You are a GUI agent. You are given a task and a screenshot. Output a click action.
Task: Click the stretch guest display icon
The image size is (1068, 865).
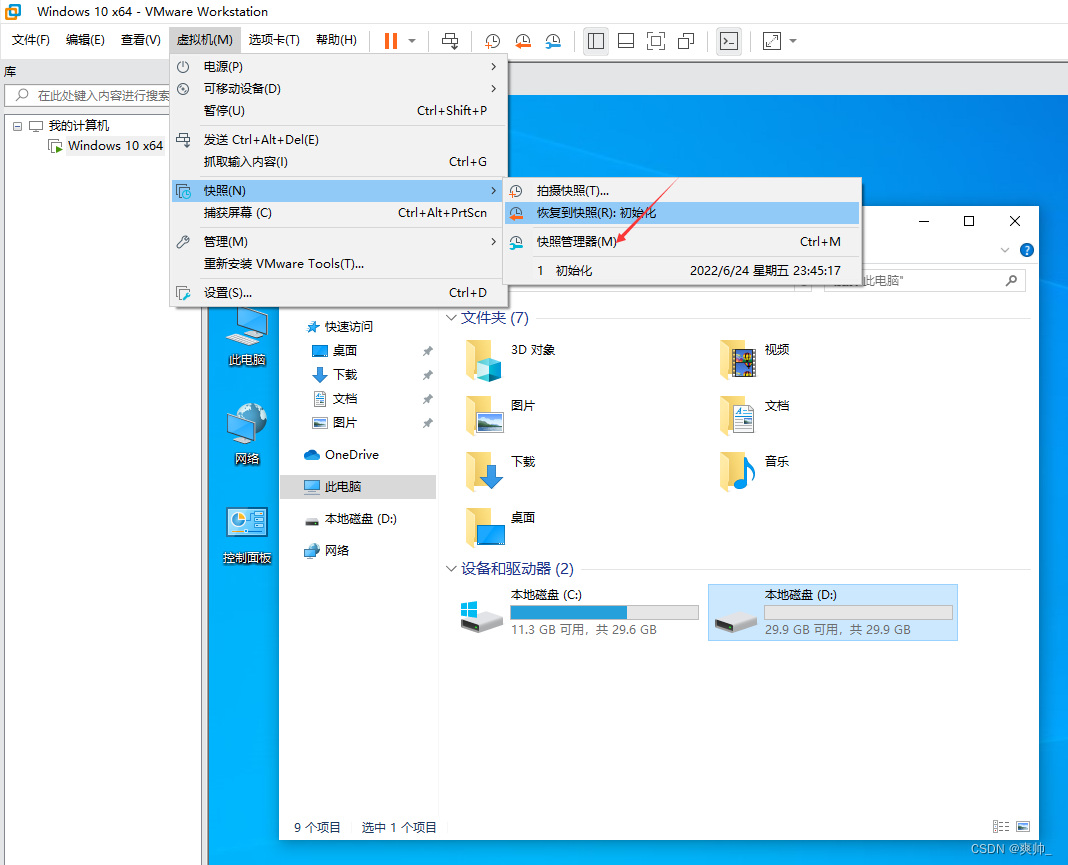coord(772,41)
